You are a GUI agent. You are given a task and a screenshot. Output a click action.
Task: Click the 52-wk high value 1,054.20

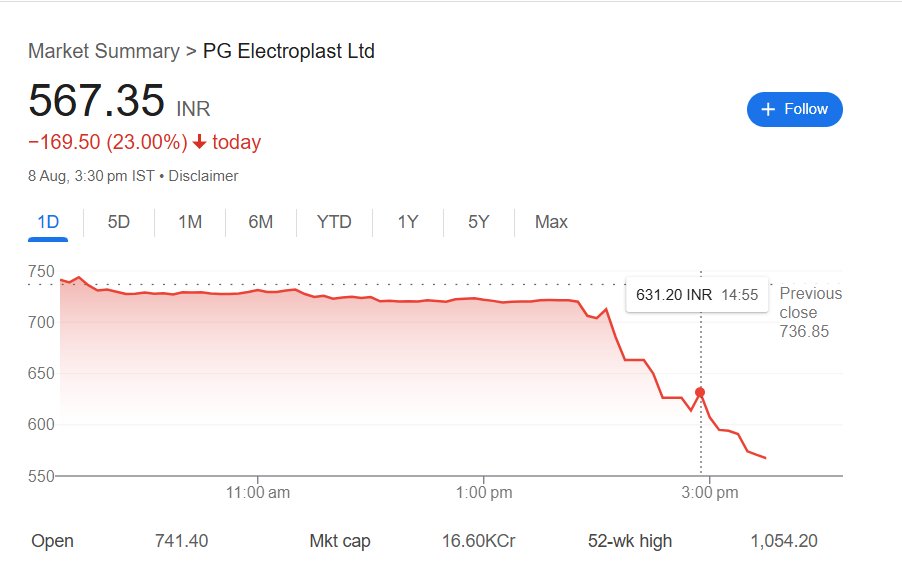[x=783, y=541]
